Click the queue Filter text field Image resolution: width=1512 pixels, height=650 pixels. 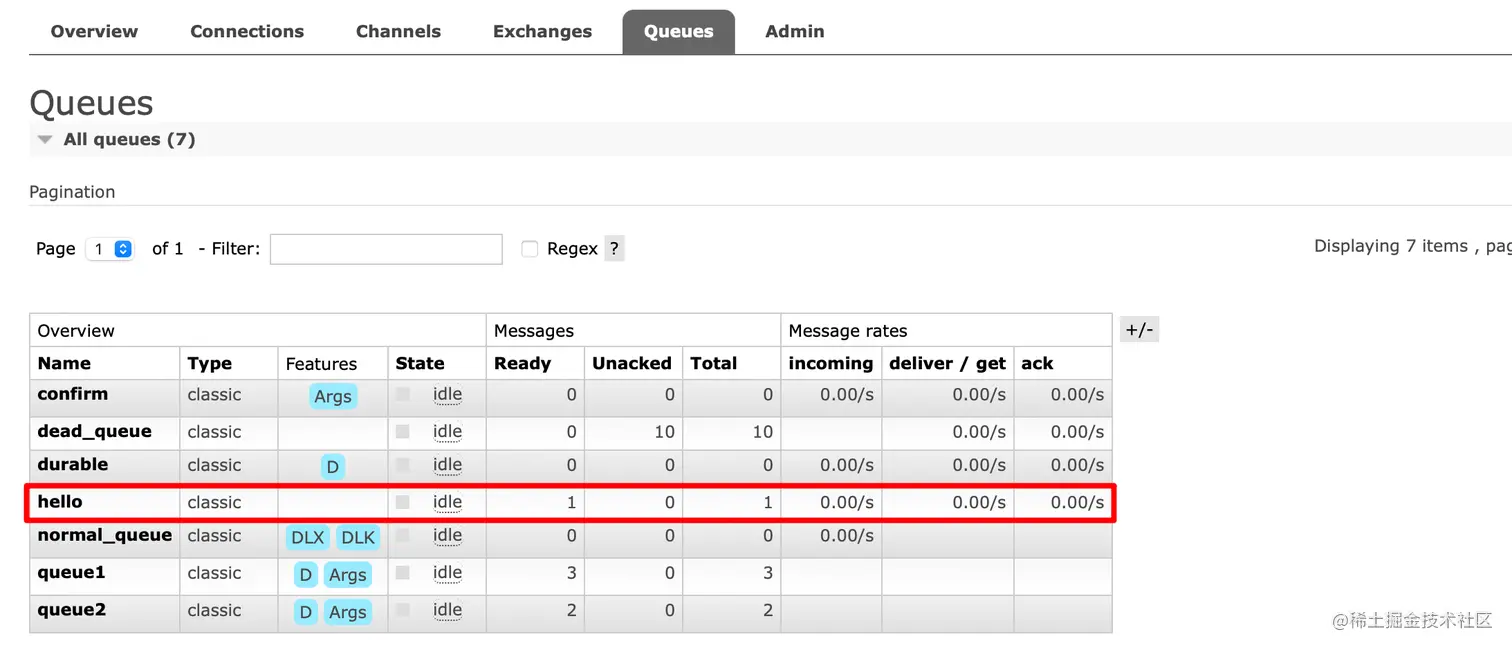pos(386,249)
